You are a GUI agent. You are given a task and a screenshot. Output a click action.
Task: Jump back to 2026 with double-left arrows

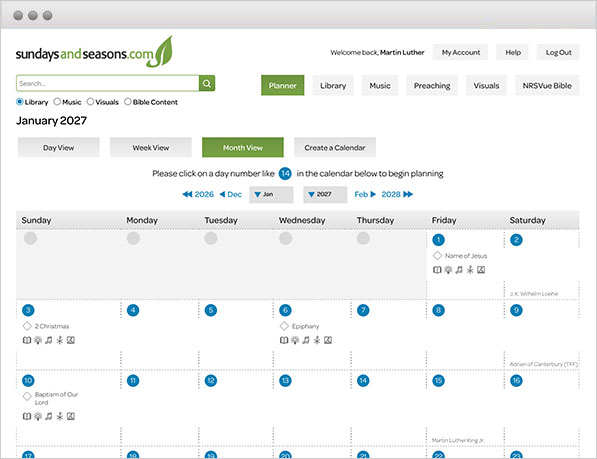tap(198, 194)
